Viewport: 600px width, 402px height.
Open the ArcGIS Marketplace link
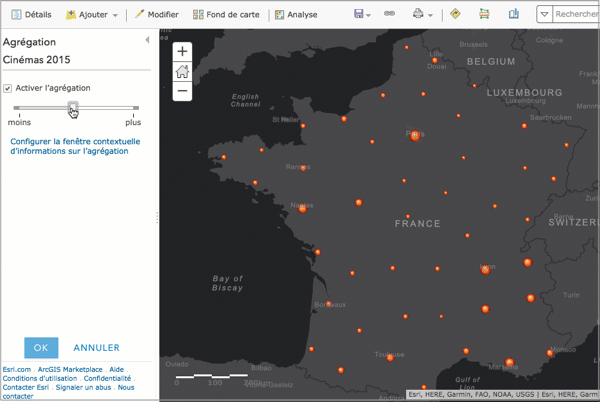(70, 369)
